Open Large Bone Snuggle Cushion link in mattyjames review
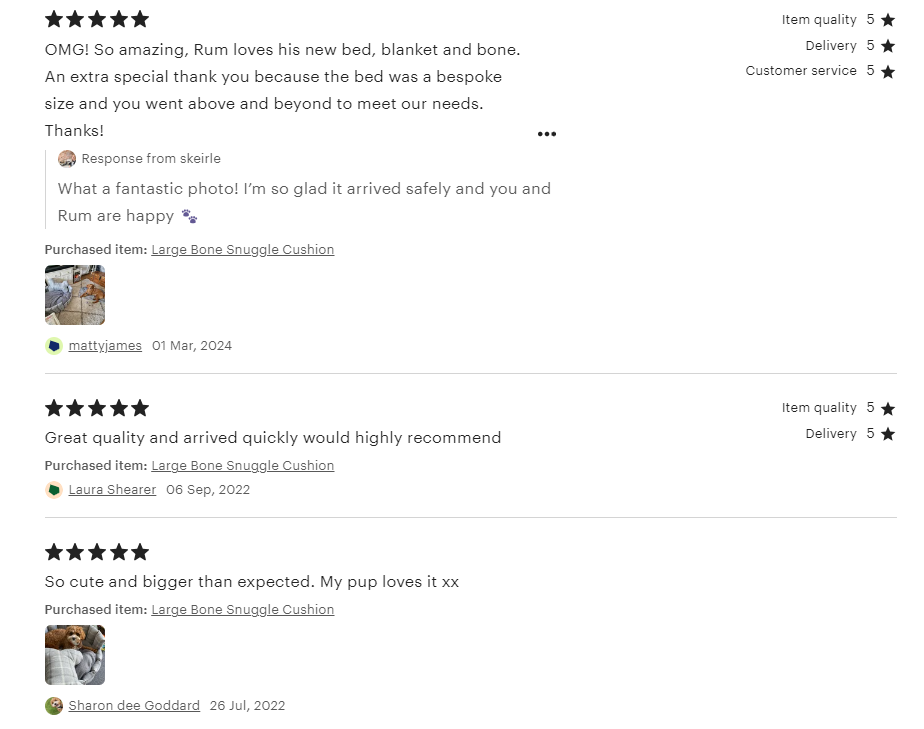 point(243,250)
